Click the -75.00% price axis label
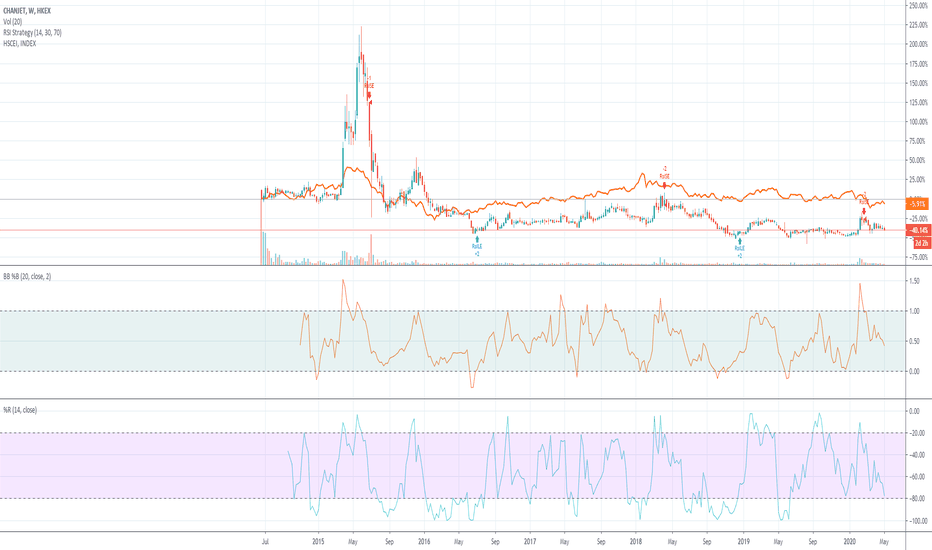This screenshot has height=550, width=932. (918, 257)
